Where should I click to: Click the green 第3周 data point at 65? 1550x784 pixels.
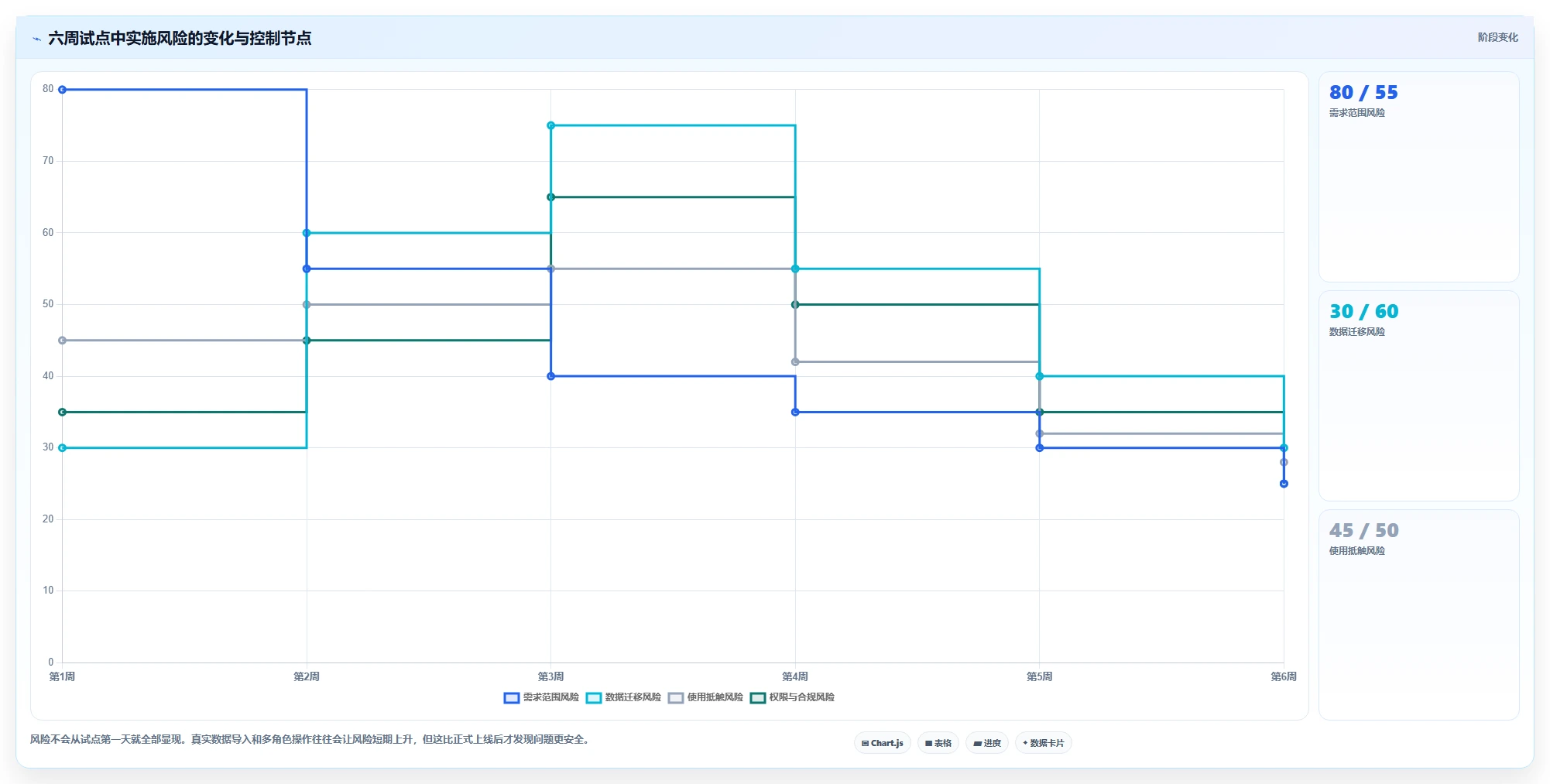pyautogui.click(x=551, y=197)
